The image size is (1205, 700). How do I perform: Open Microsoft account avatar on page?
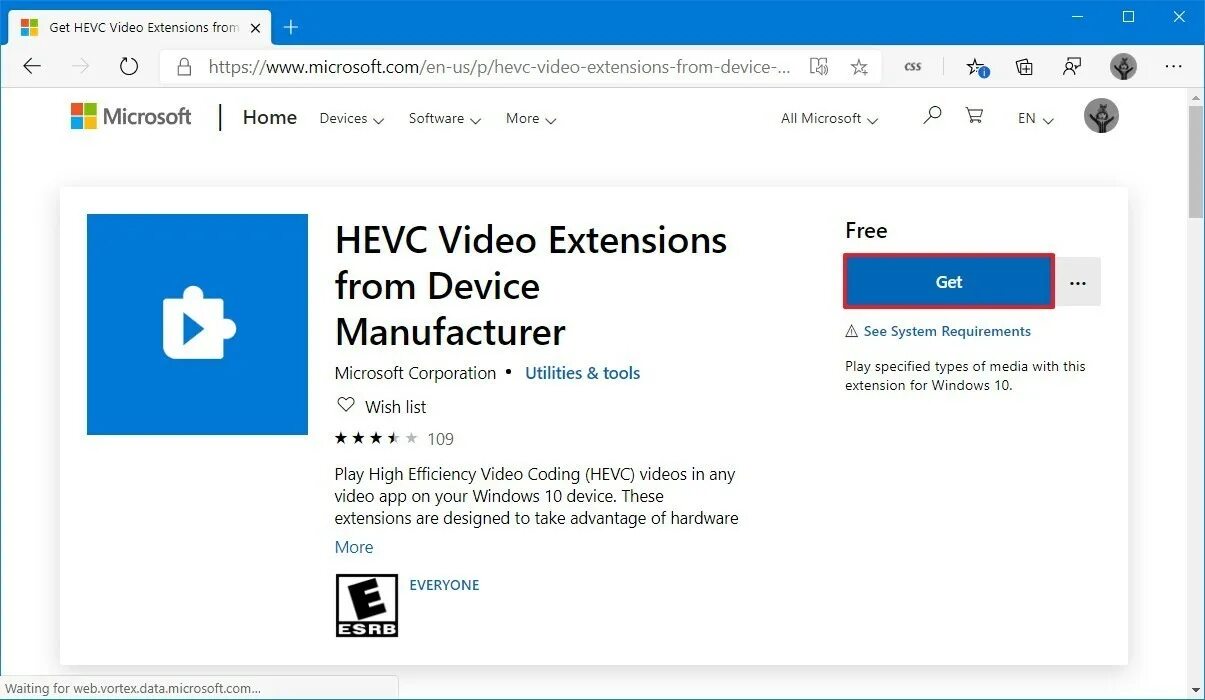click(x=1101, y=116)
